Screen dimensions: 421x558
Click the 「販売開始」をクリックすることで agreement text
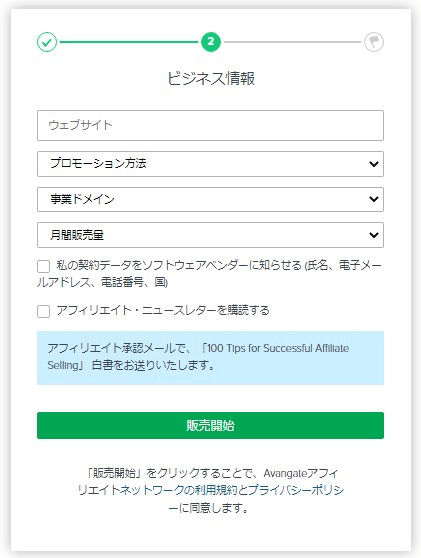coord(171,473)
